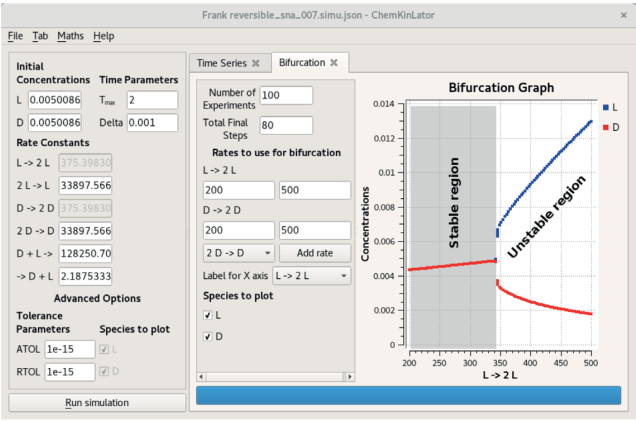Viewport: 636px width, 421px height.
Task: Open the '2 D -> D' rate dropdown
Action: 236,253
